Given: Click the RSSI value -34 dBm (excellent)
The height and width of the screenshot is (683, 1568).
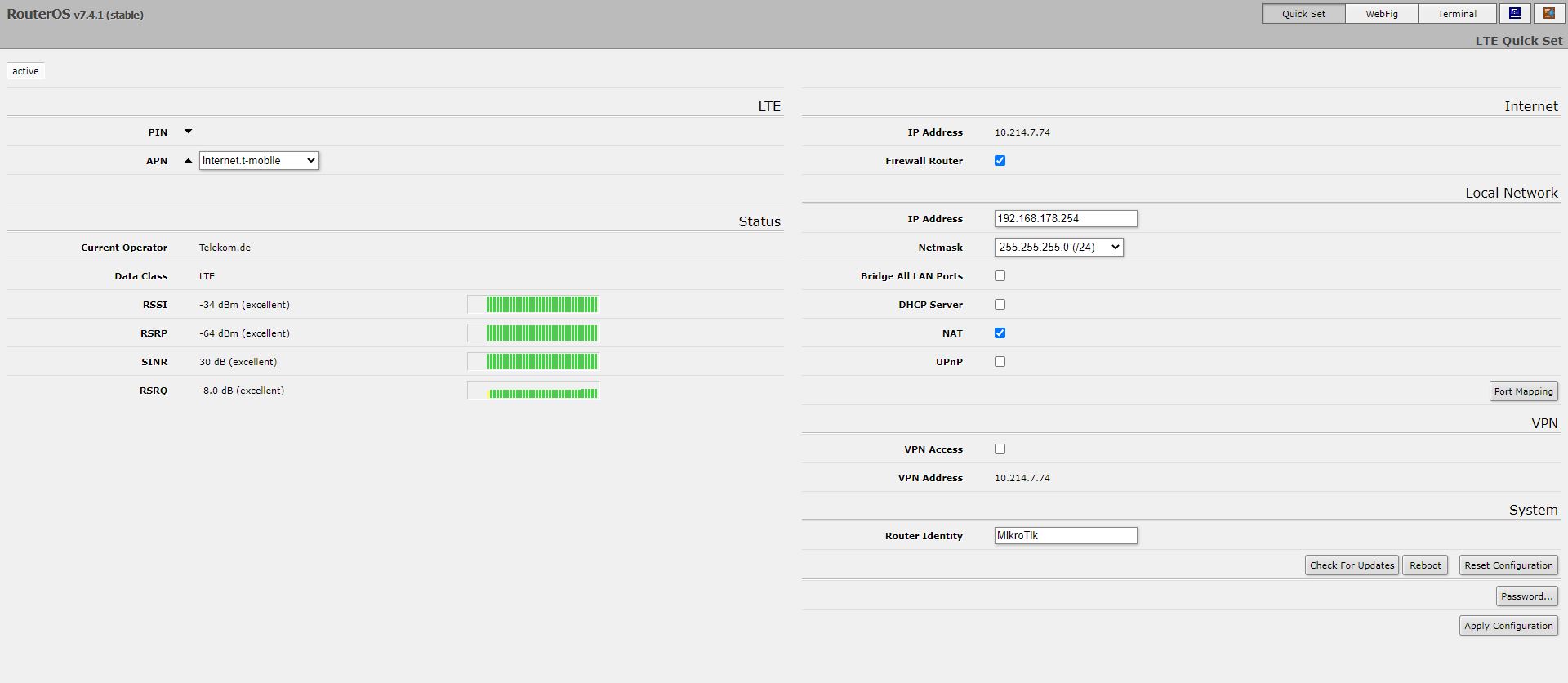Looking at the screenshot, I should tap(244, 305).
